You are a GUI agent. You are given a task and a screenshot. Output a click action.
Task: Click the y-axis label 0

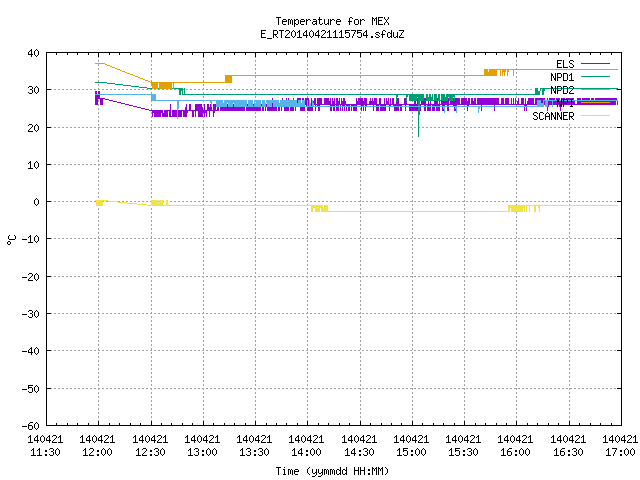36,202
